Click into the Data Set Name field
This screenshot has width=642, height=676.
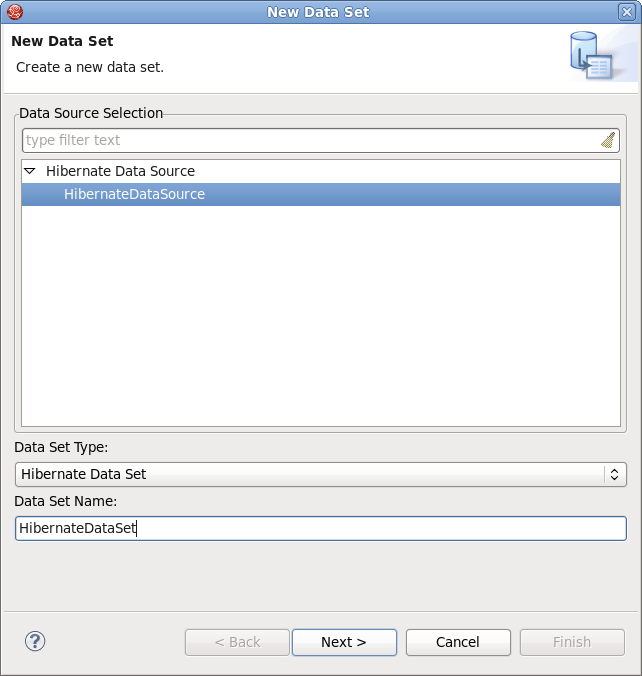321,528
